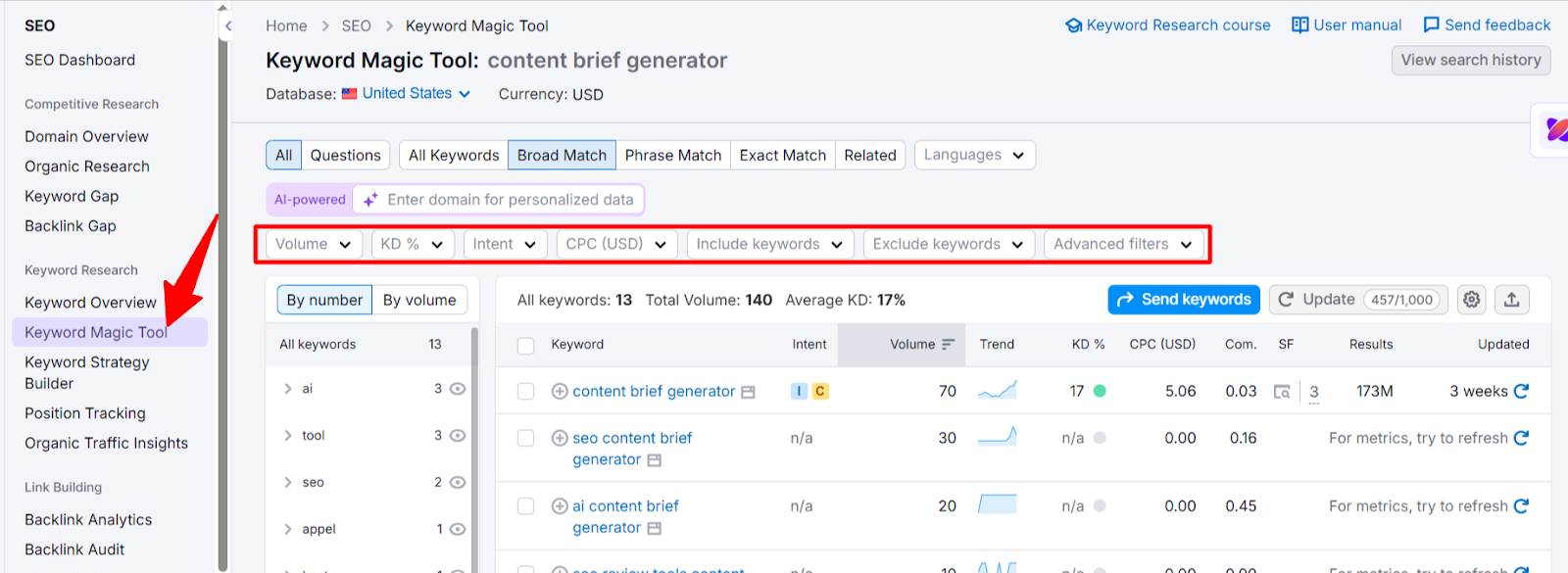
Task: Switch groups to By volume
Action: (x=419, y=300)
